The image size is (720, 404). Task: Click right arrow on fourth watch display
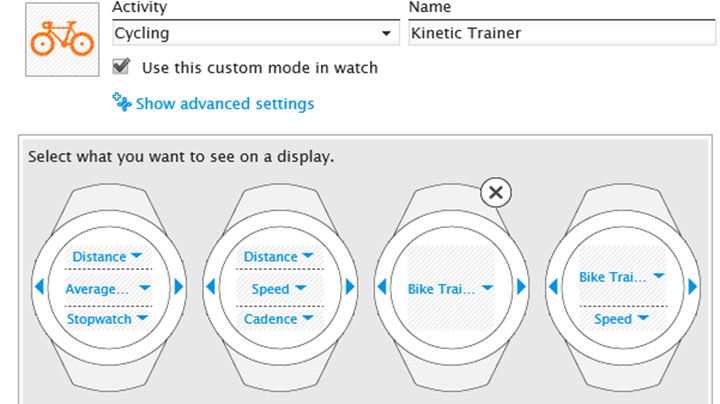click(692, 287)
